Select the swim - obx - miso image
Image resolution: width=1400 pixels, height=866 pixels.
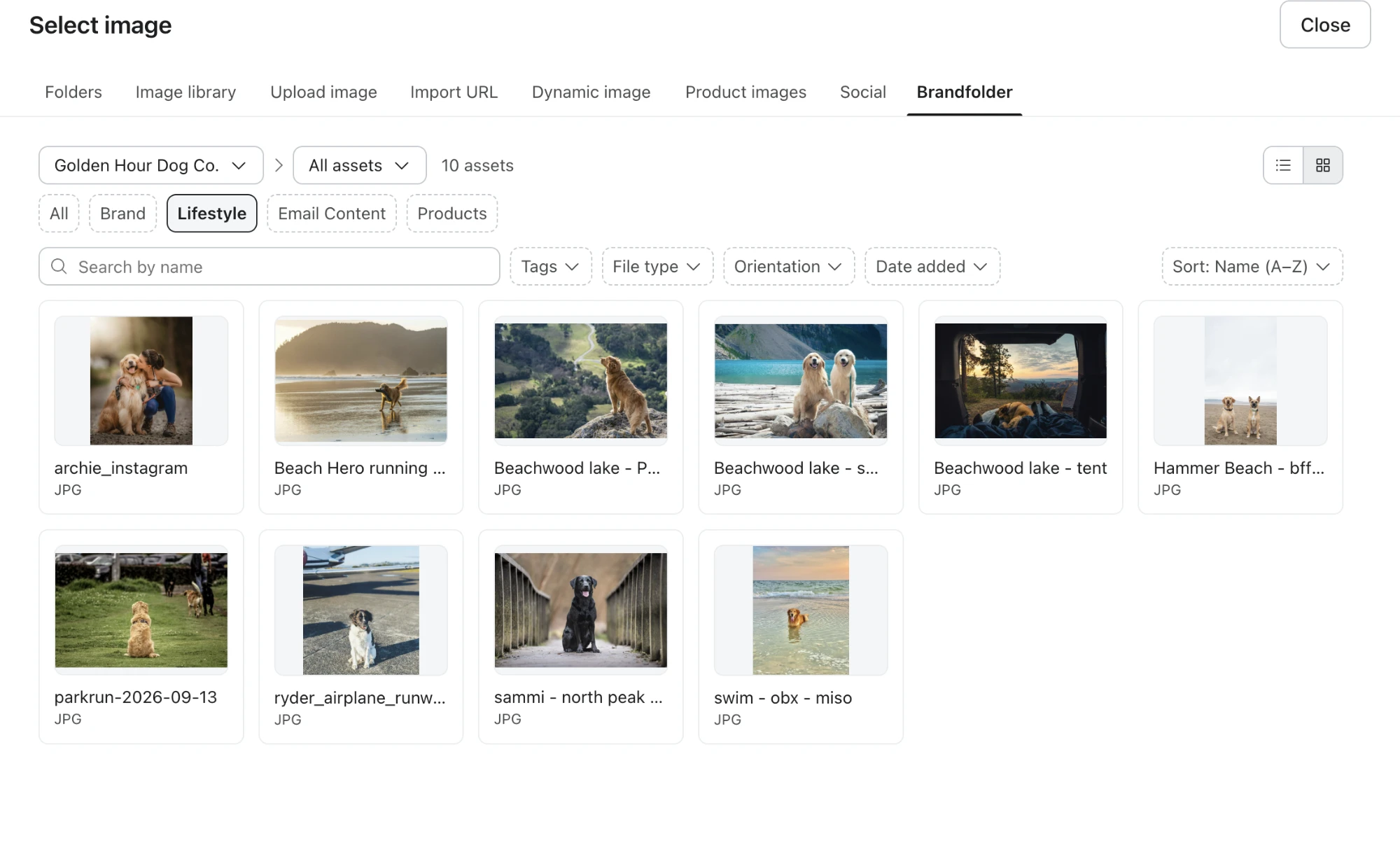click(801, 610)
